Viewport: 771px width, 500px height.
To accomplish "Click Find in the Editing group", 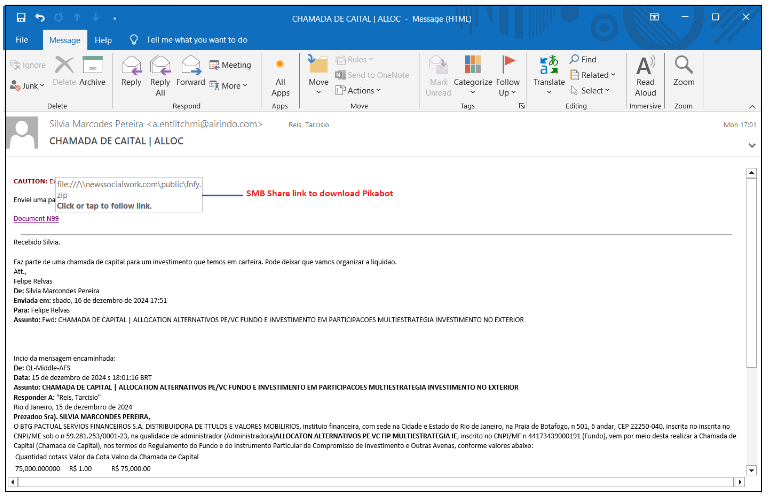I will coord(583,60).
